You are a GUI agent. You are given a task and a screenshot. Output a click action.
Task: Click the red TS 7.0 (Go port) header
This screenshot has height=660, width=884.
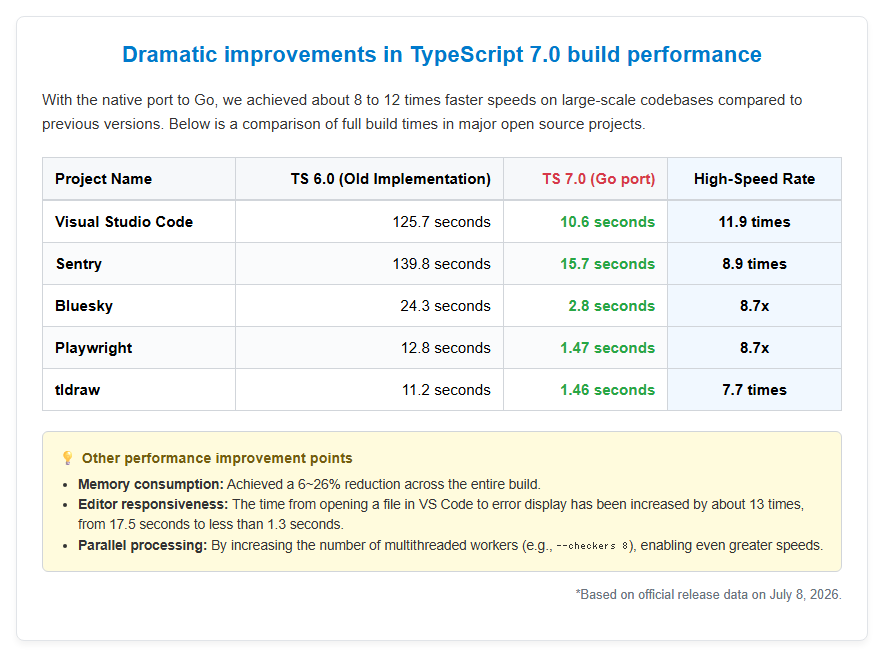[x=599, y=179]
